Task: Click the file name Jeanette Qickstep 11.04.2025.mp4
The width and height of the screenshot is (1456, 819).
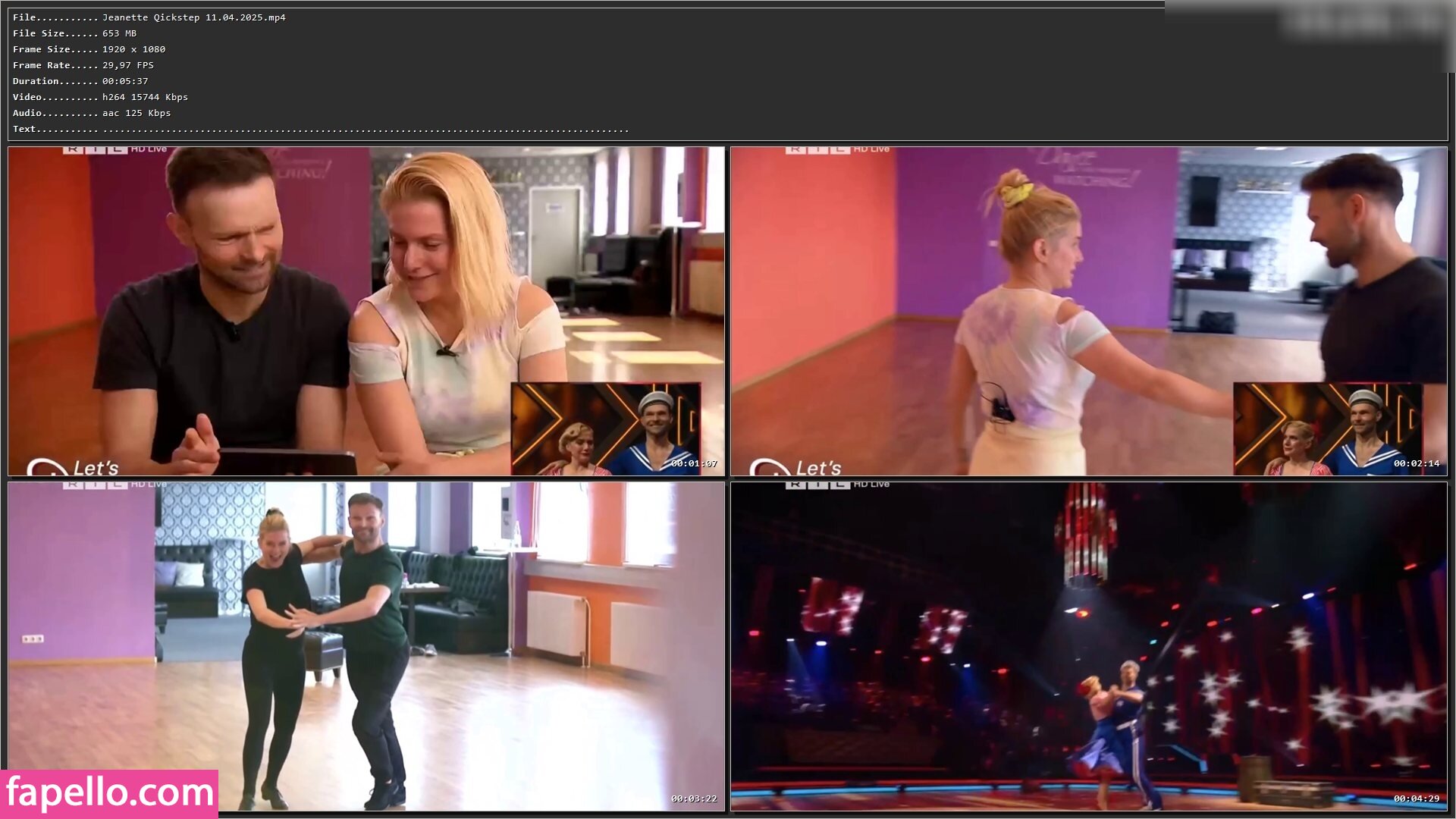Action: pyautogui.click(x=193, y=17)
